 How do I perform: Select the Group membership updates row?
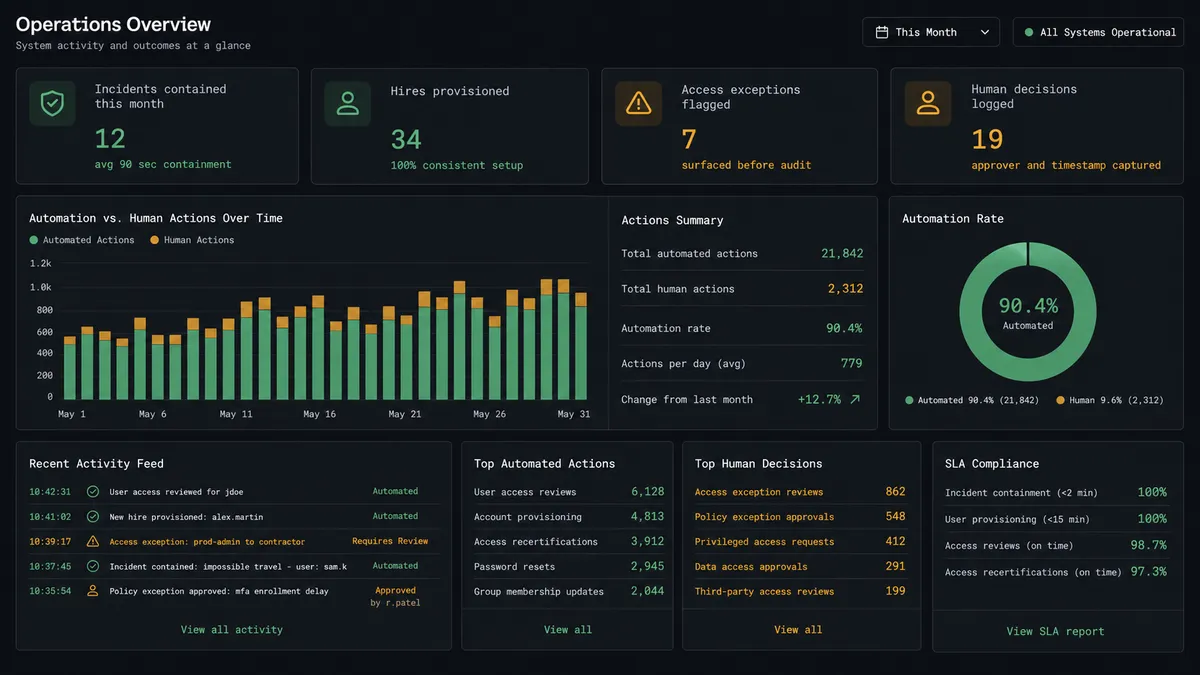(x=569, y=592)
